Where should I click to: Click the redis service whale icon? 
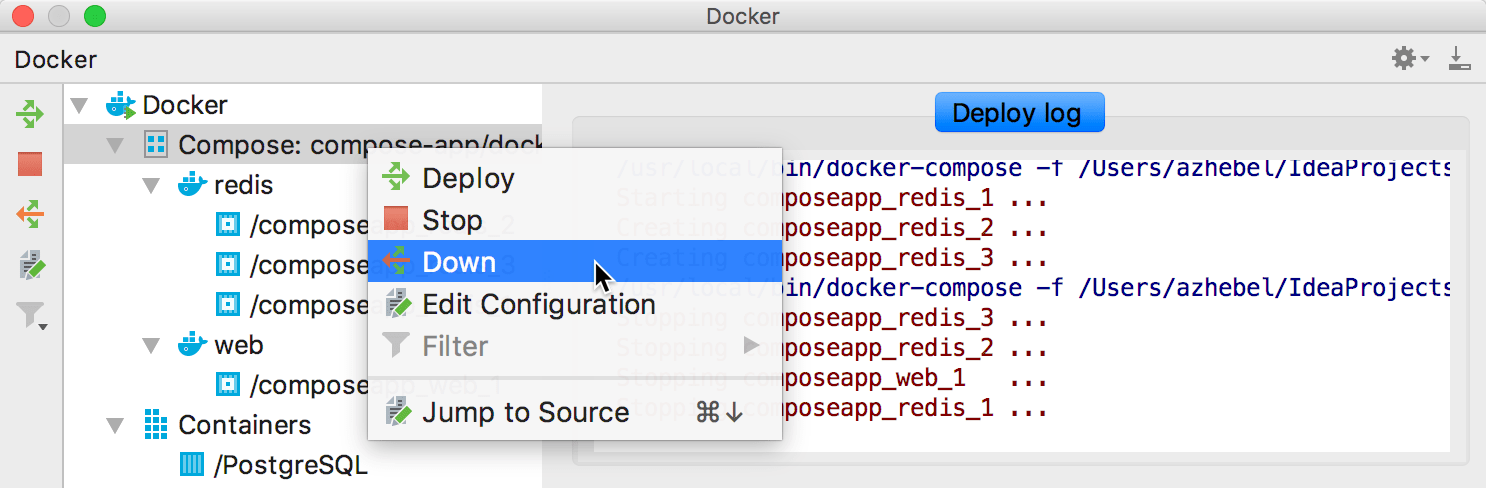point(192,185)
